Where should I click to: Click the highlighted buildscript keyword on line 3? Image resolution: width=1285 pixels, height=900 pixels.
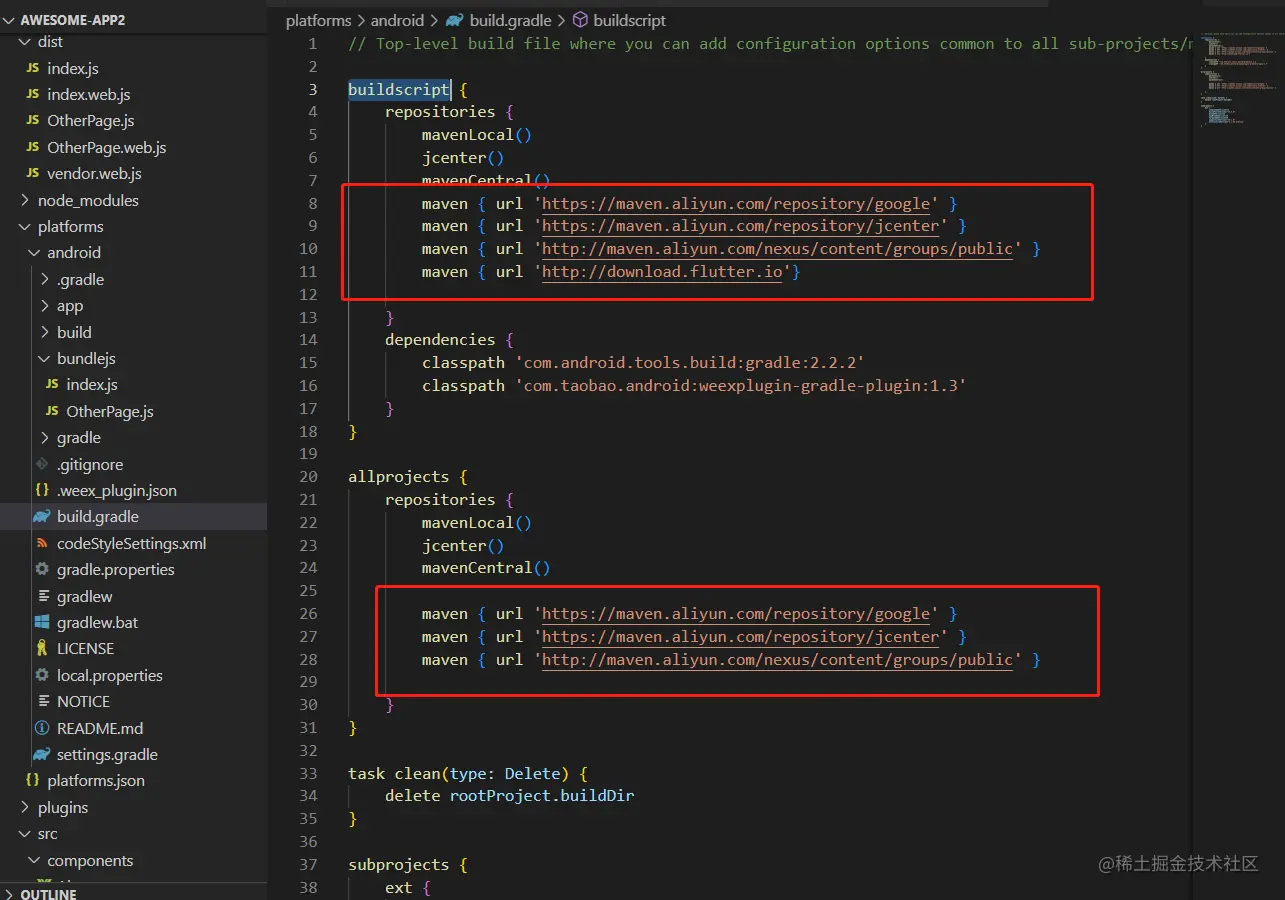tap(399, 90)
